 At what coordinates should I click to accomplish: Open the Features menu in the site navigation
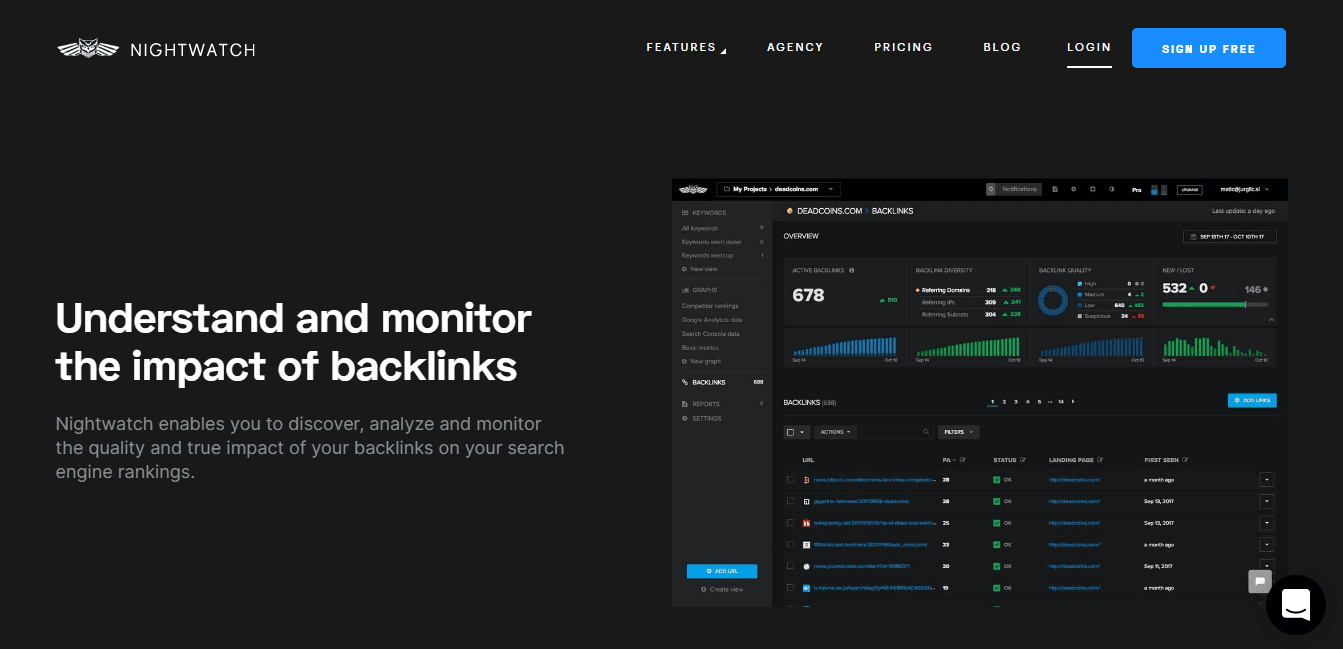click(x=686, y=47)
